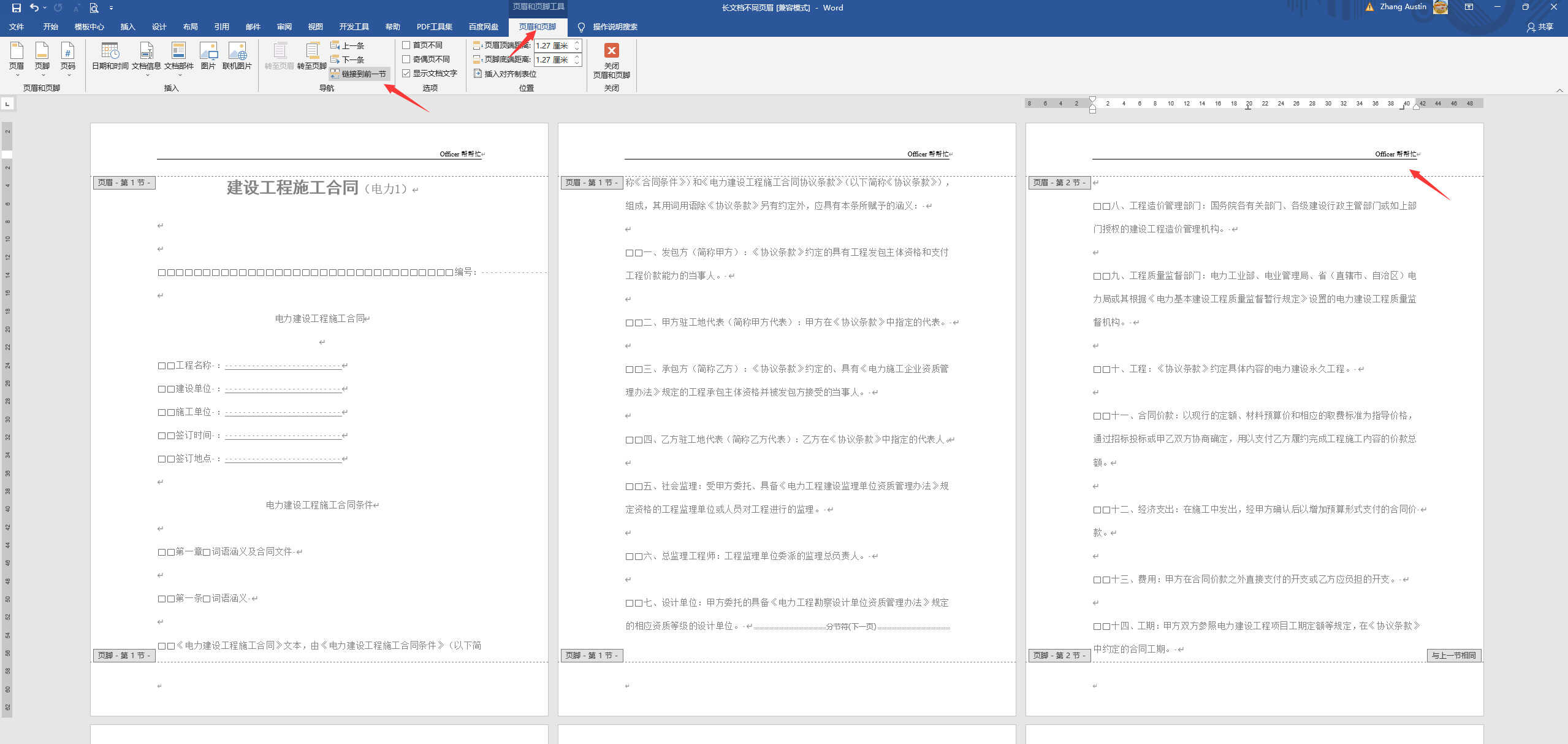Open the 页眉 header gallery
Screen dimensions: 1568x744
[x=17, y=59]
